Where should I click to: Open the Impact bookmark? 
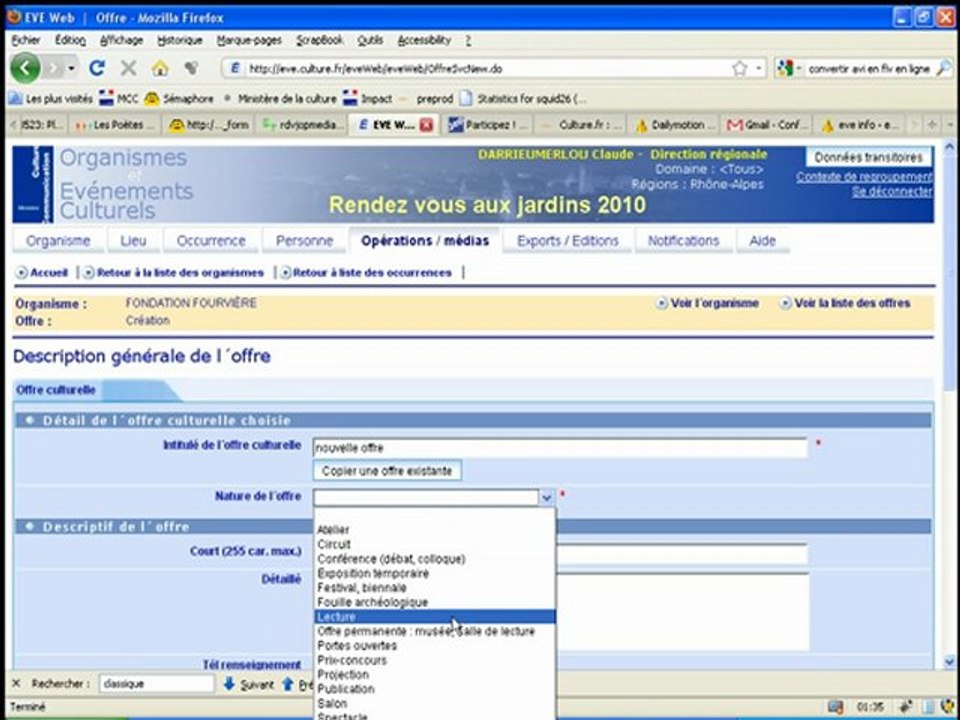pyautogui.click(x=368, y=99)
